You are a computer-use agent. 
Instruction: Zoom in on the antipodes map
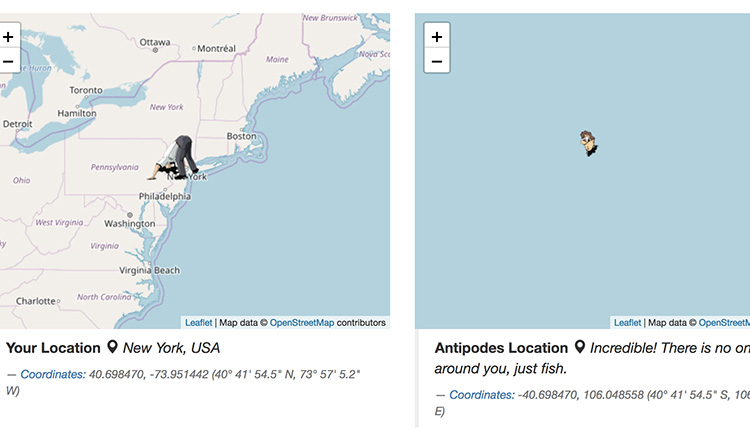click(437, 36)
